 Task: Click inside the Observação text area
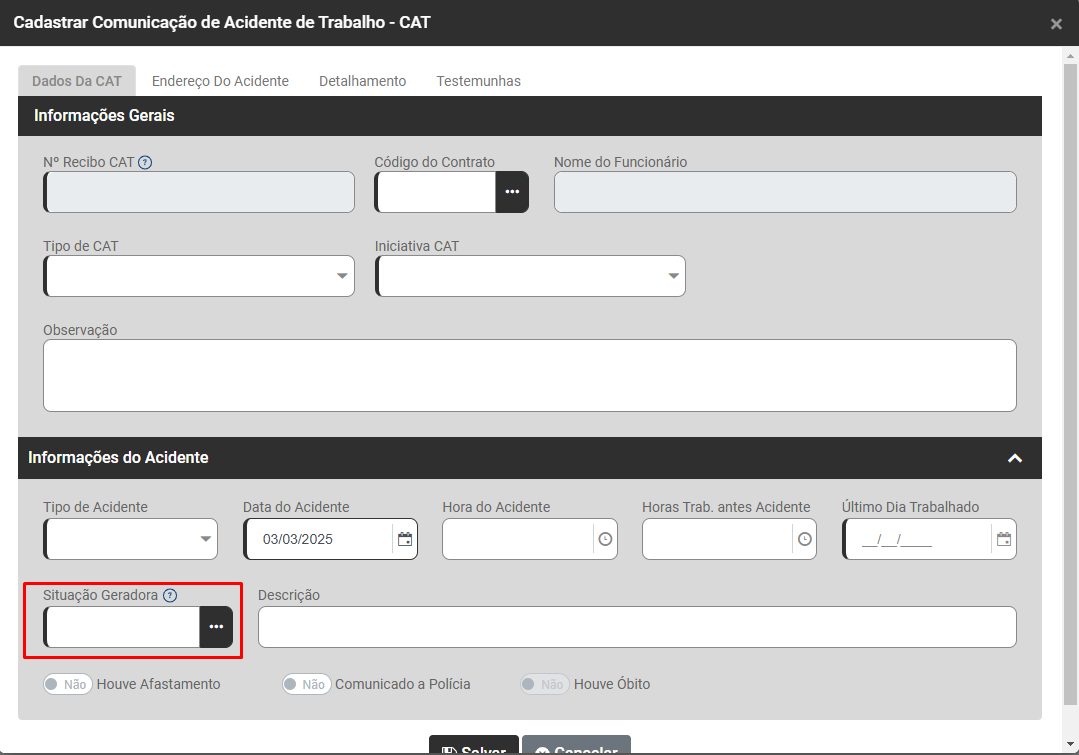pyautogui.click(x=529, y=375)
